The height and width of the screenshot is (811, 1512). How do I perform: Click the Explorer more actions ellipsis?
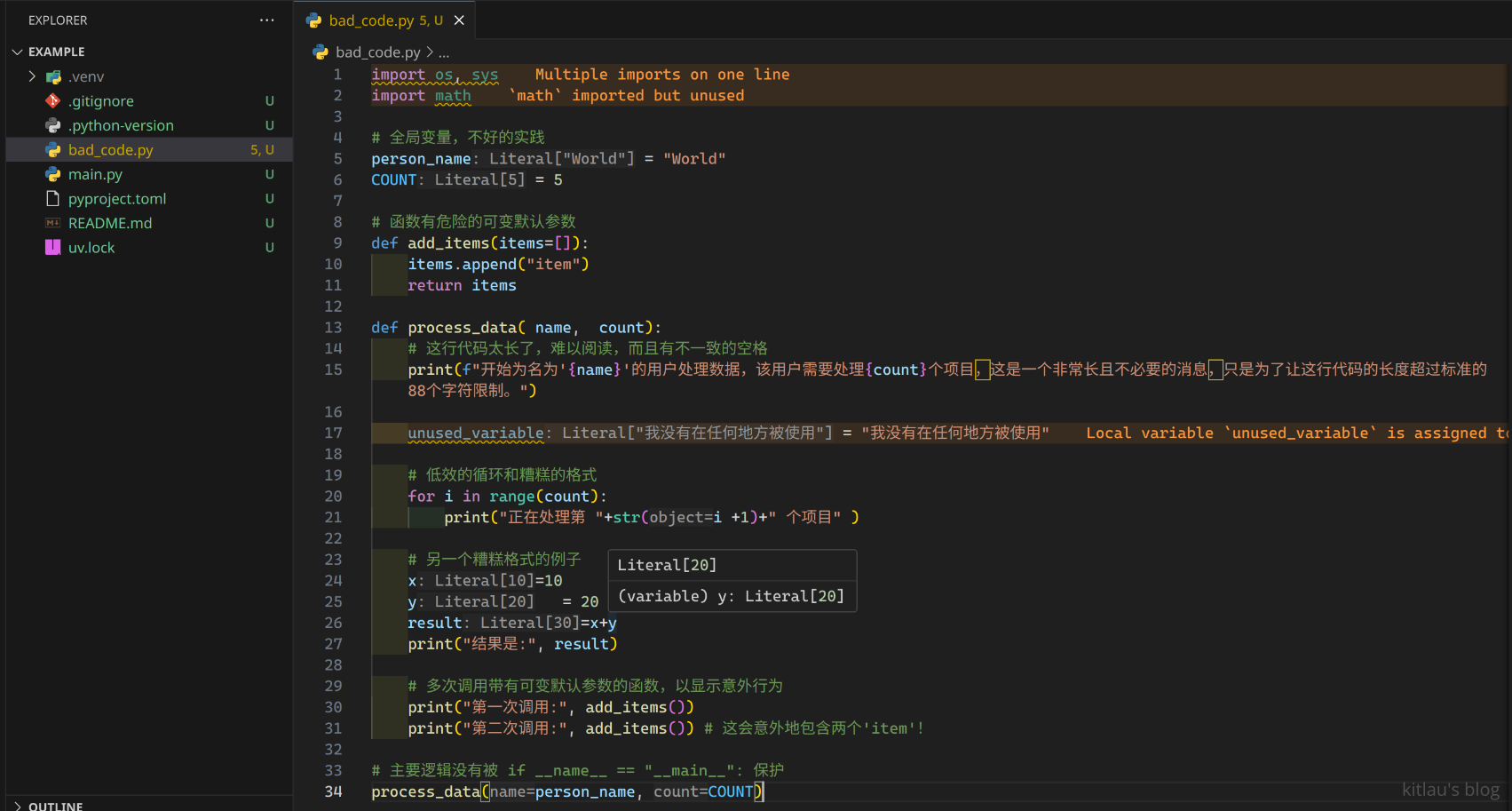(266, 20)
